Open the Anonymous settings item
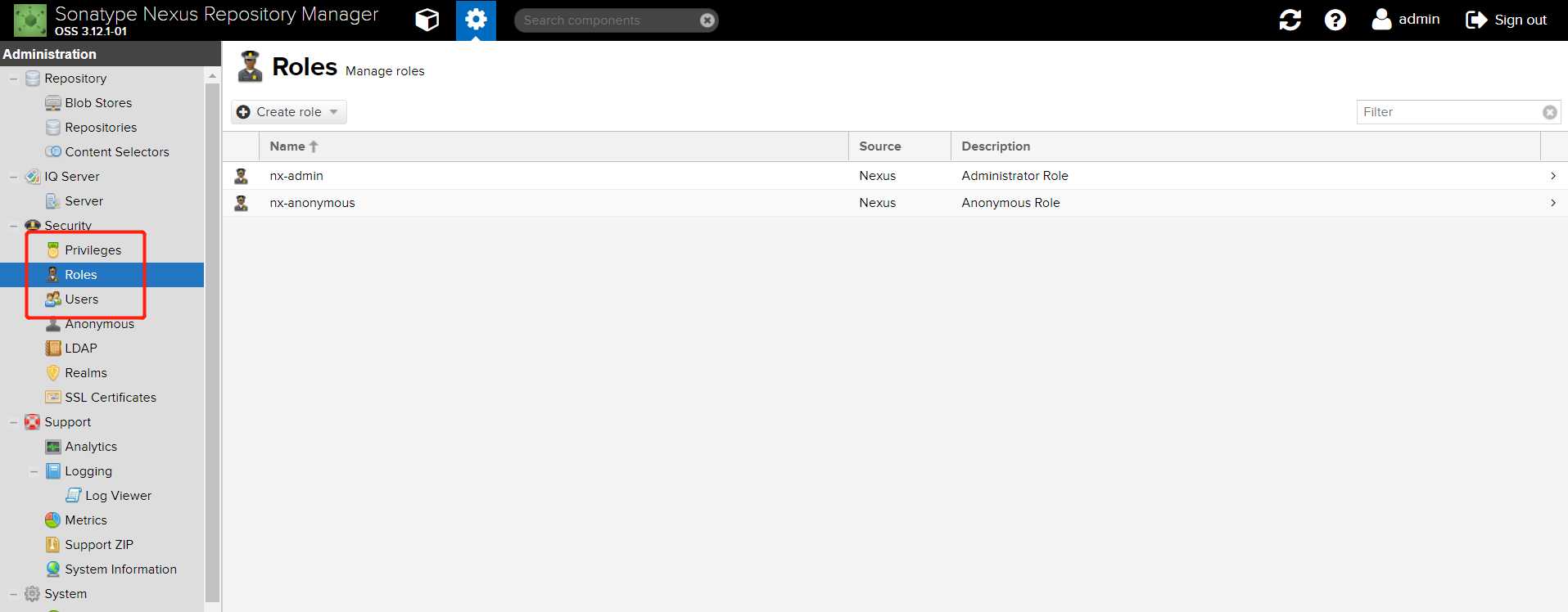Viewport: 1568px width, 612px height. click(100, 324)
